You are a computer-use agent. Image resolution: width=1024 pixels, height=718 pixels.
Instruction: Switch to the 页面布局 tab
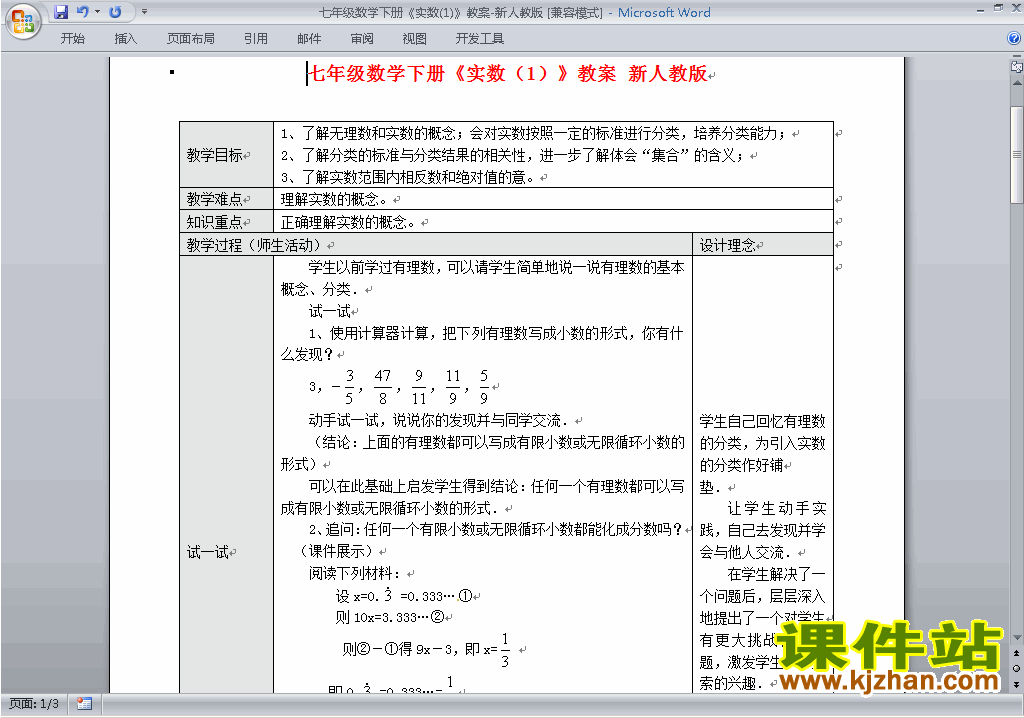pyautogui.click(x=191, y=39)
